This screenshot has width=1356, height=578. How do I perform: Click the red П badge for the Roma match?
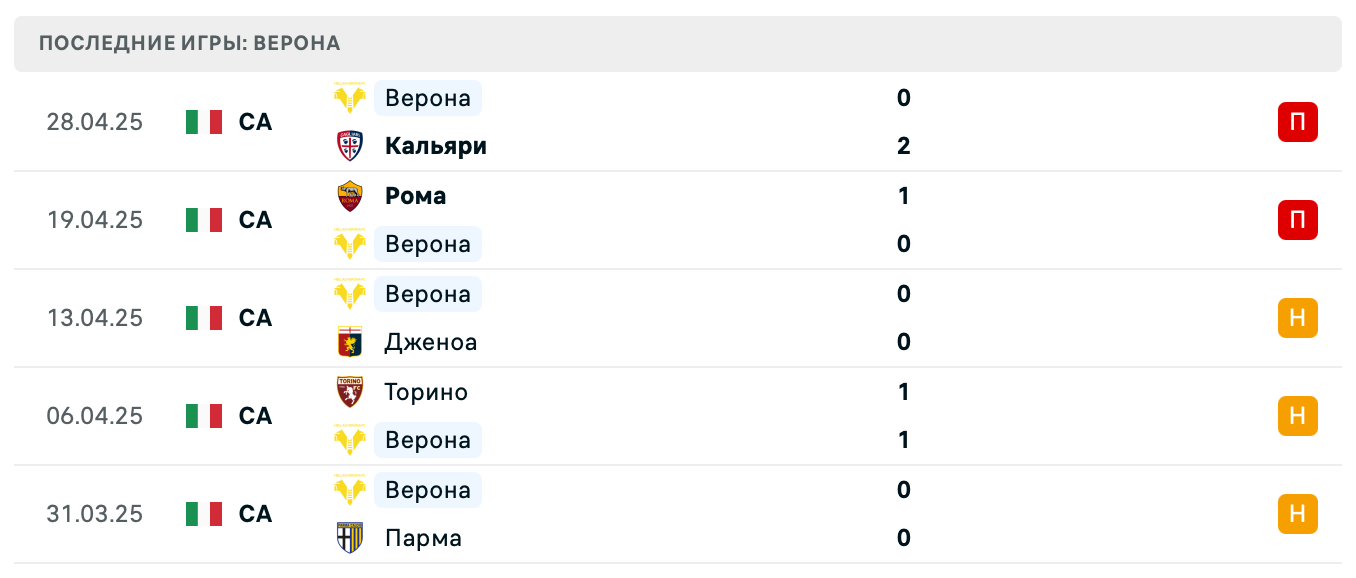[1297, 220]
